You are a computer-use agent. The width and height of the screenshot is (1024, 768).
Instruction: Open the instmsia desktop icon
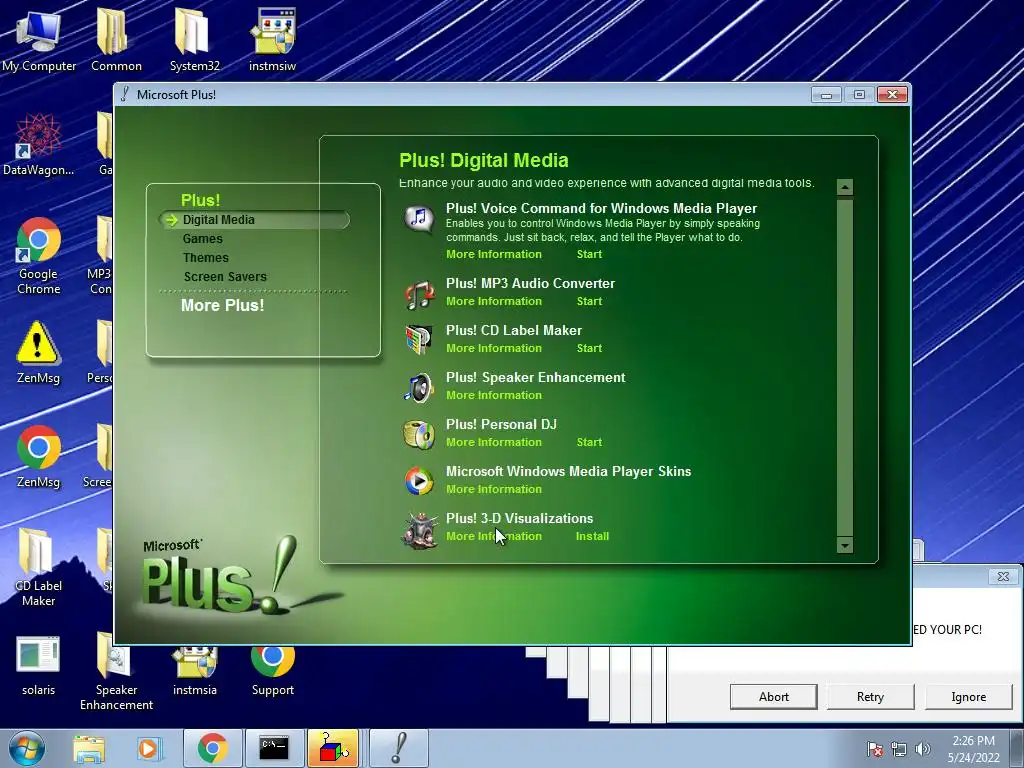coord(195,671)
